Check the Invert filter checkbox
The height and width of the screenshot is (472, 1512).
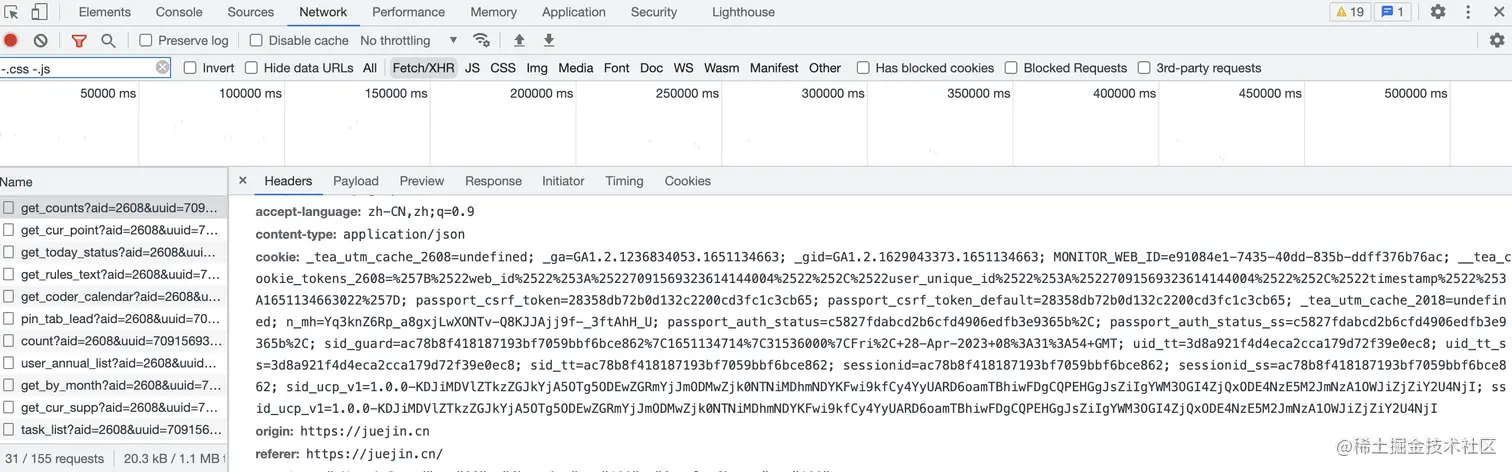coord(190,68)
